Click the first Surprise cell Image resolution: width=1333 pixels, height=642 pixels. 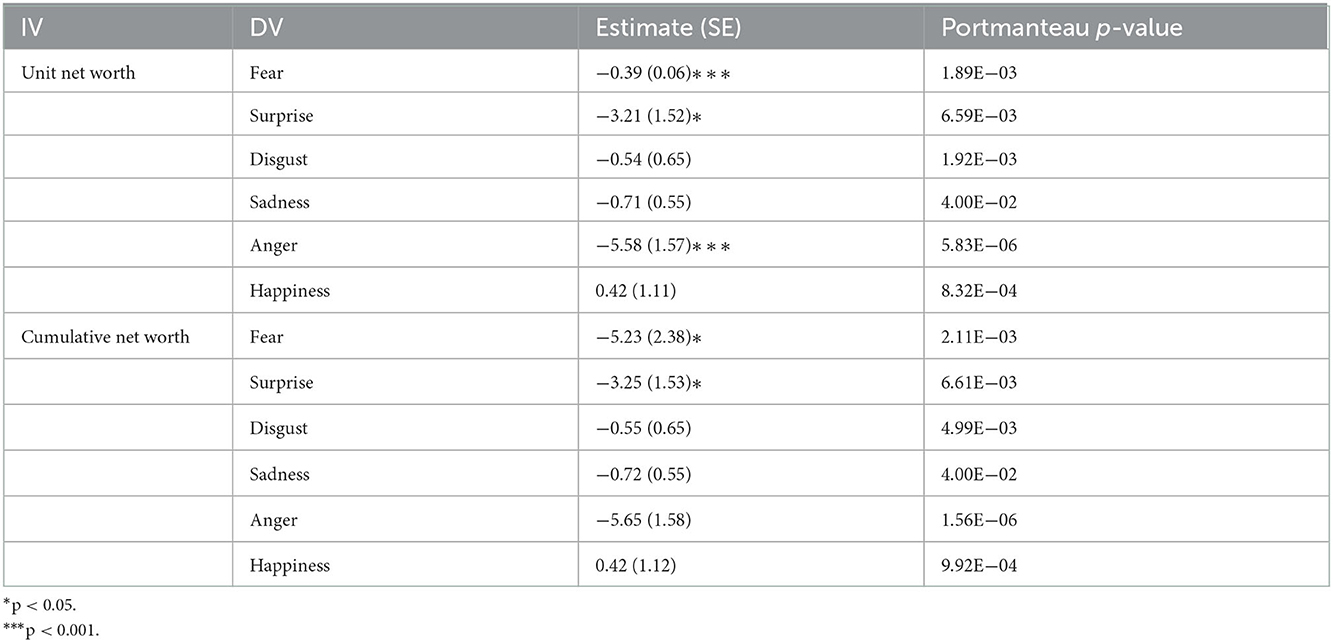point(281,116)
